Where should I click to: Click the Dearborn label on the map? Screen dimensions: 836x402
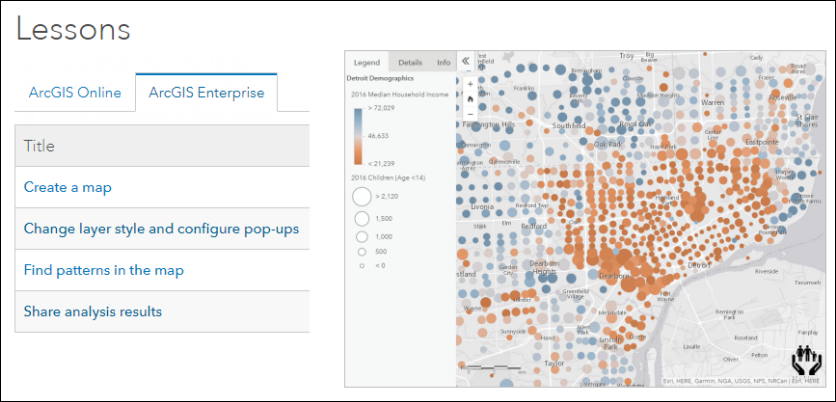[614, 276]
